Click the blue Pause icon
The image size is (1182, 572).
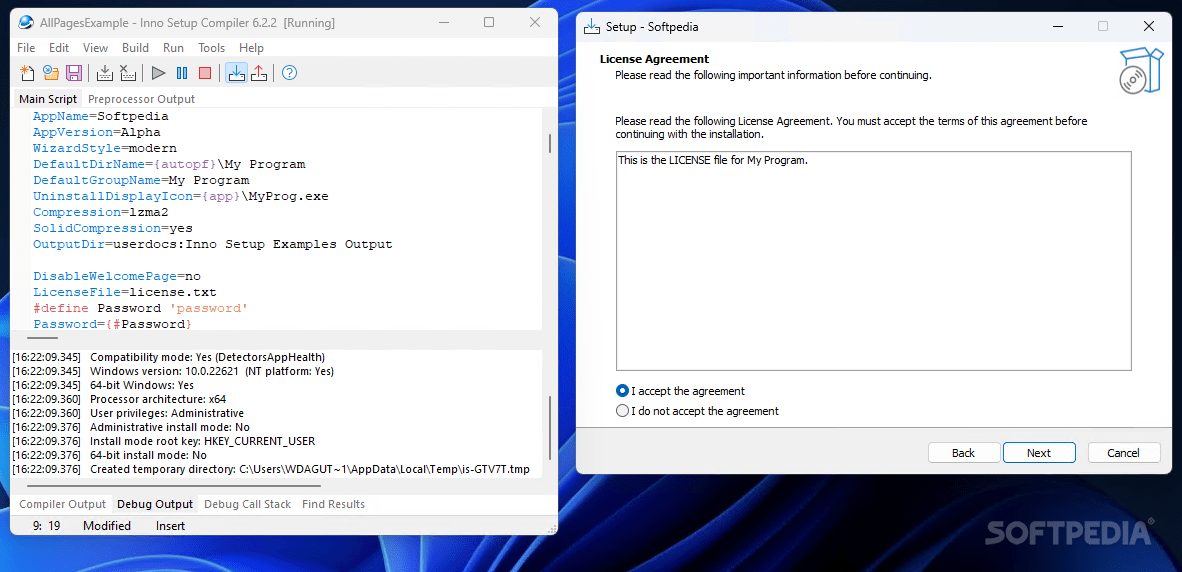click(x=182, y=73)
